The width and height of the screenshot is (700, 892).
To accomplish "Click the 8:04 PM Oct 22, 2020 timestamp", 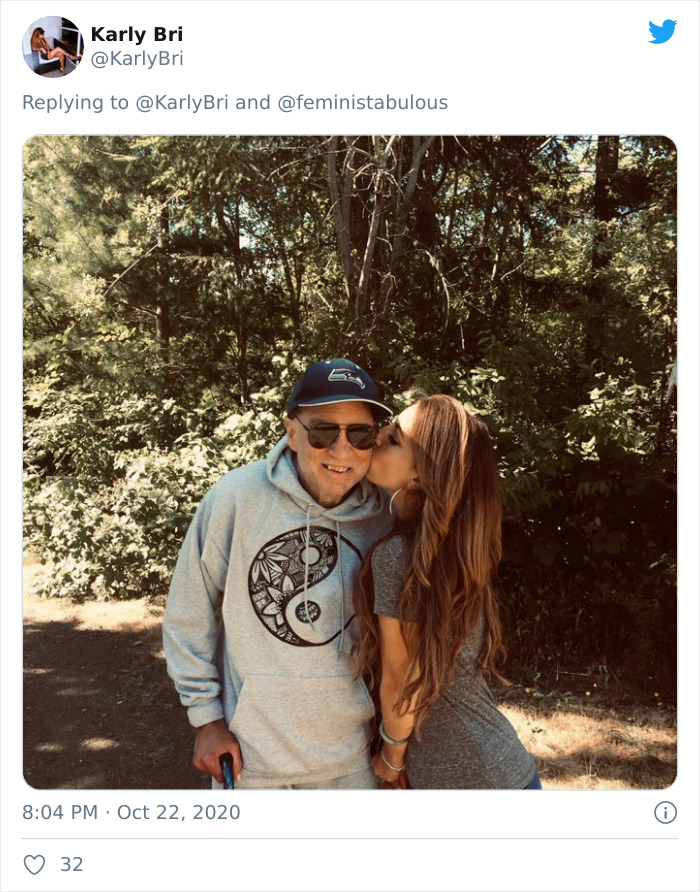I will [131, 811].
